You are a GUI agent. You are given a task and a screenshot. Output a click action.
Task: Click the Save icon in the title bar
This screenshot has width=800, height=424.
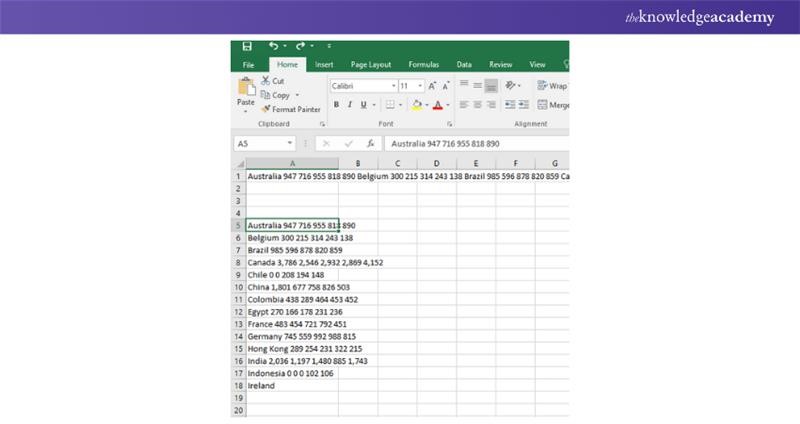247,46
